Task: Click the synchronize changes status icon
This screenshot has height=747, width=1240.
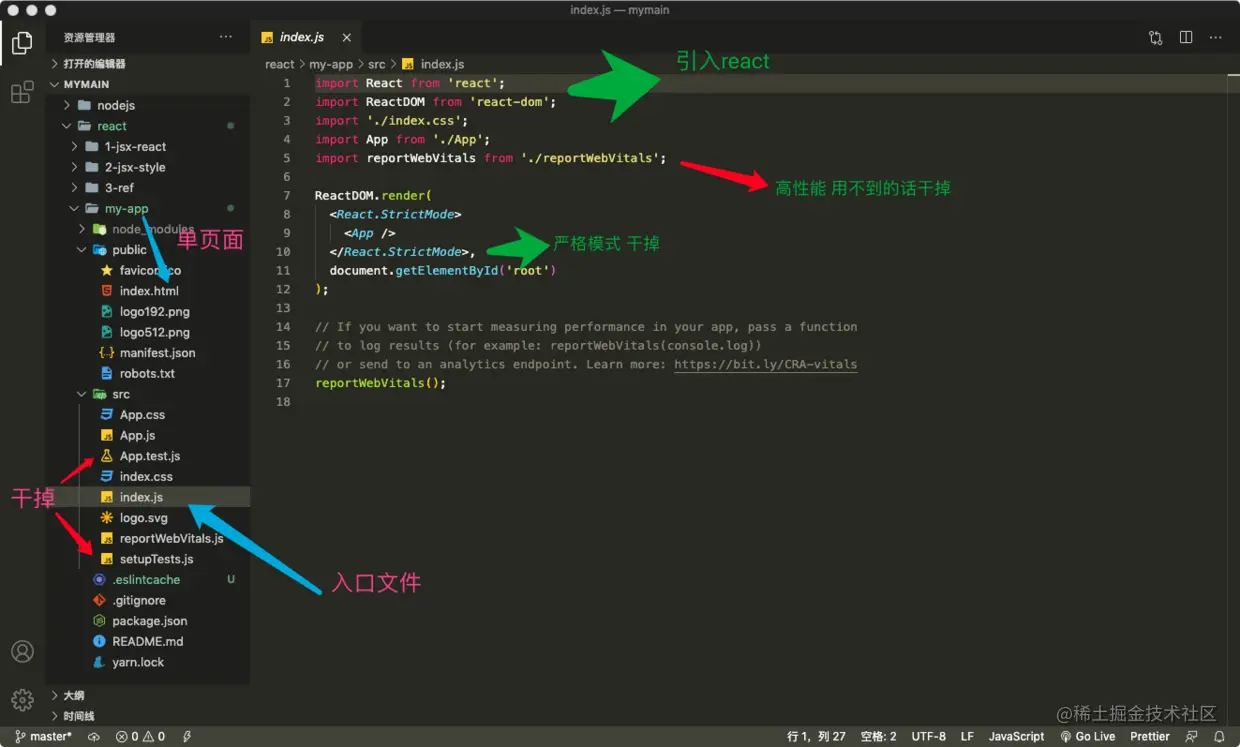Action: pos(94,736)
